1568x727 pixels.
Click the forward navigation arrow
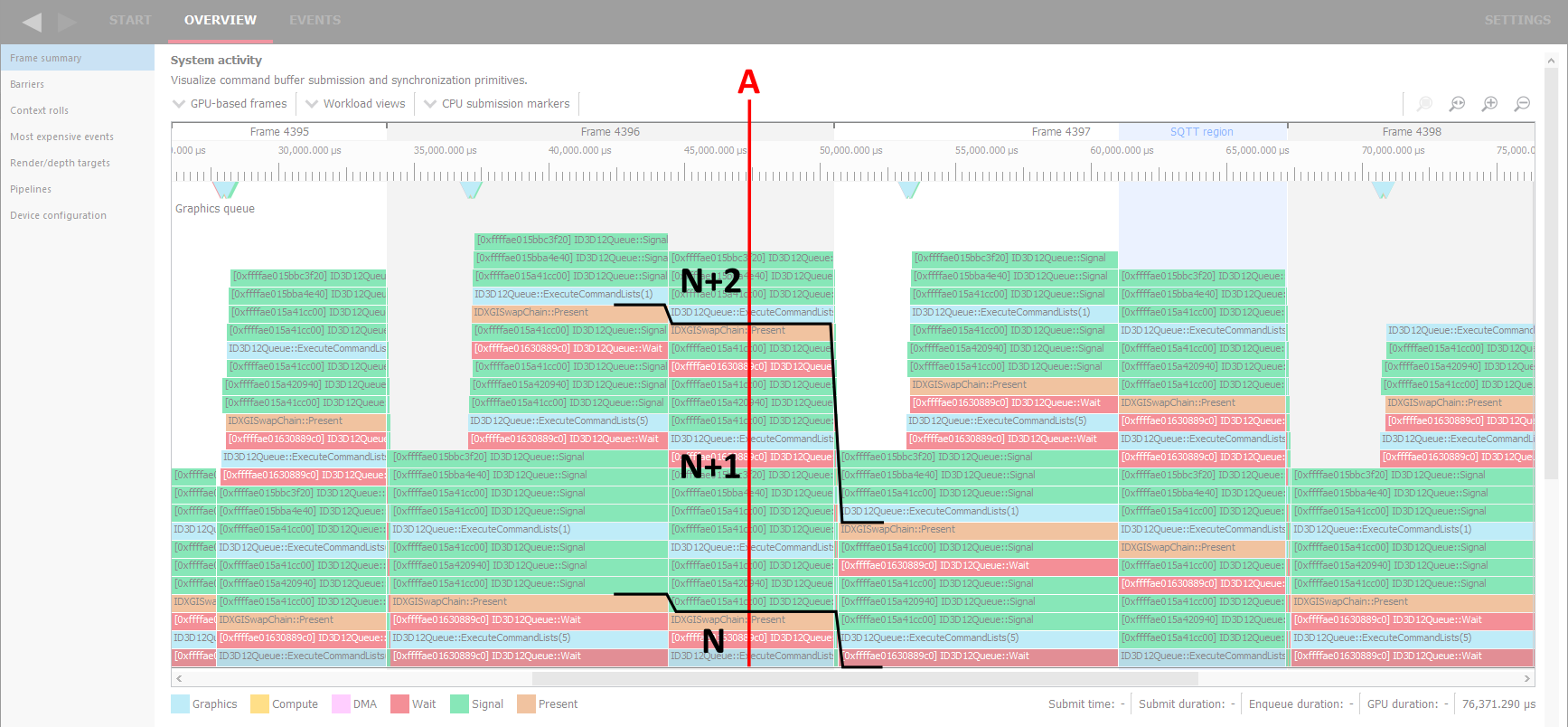click(67, 21)
